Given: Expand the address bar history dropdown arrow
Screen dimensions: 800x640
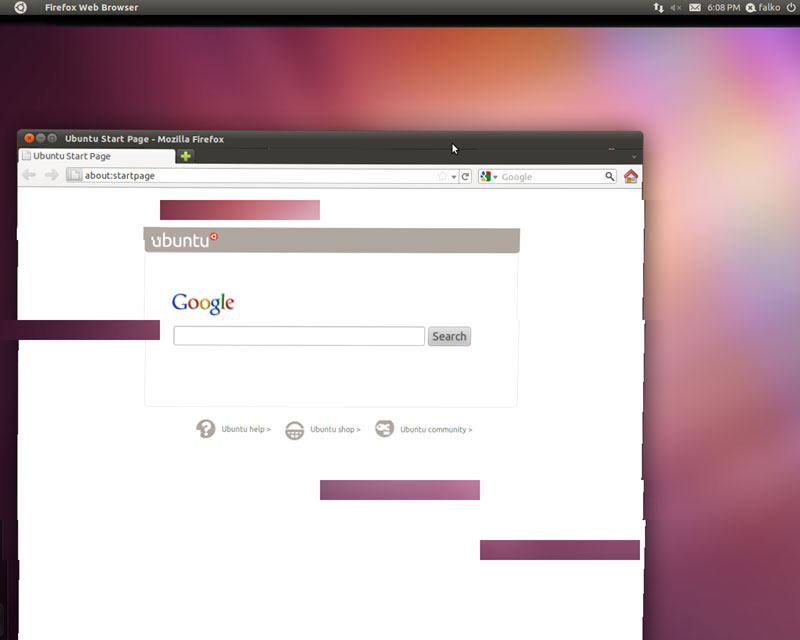Looking at the screenshot, I should tap(454, 177).
